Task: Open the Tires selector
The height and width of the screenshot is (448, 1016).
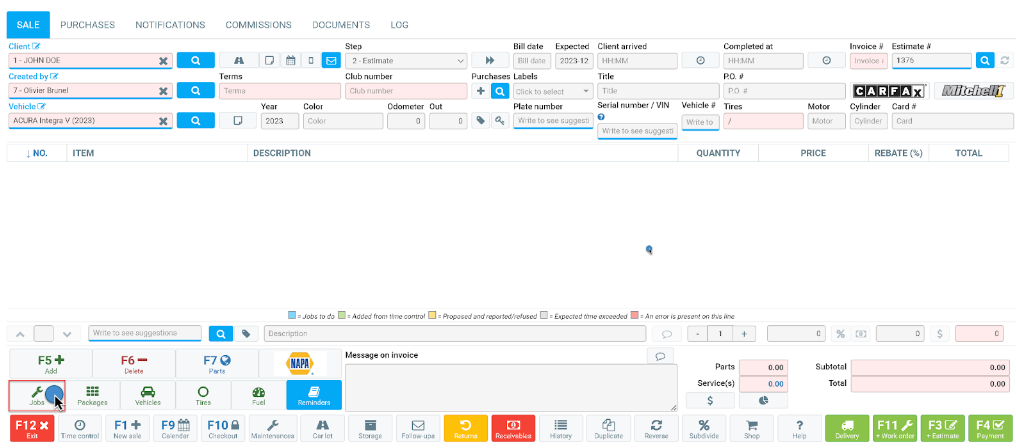Action: click(x=203, y=395)
